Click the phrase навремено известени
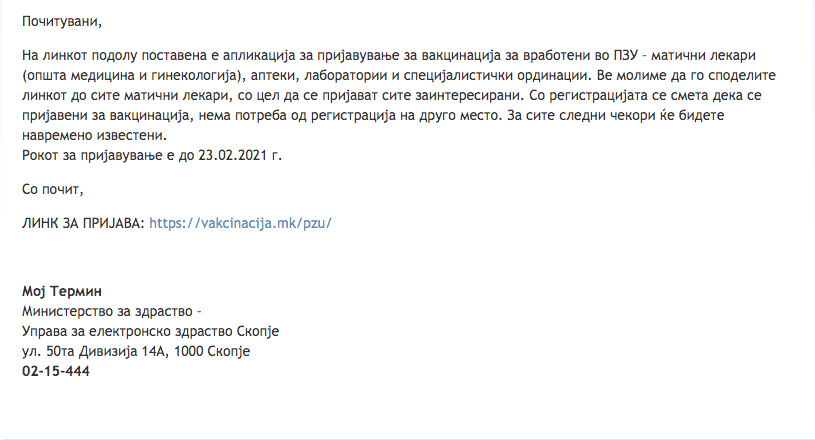 tap(94, 136)
